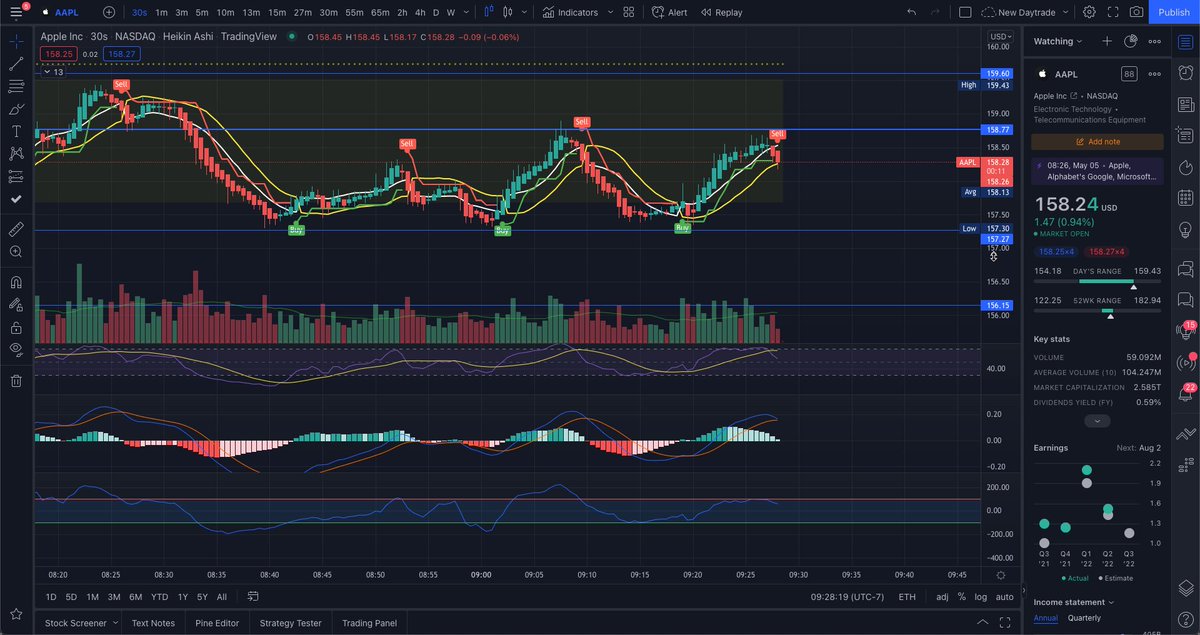
Task: Select the trend line drawing tool
Action: pyautogui.click(x=16, y=64)
